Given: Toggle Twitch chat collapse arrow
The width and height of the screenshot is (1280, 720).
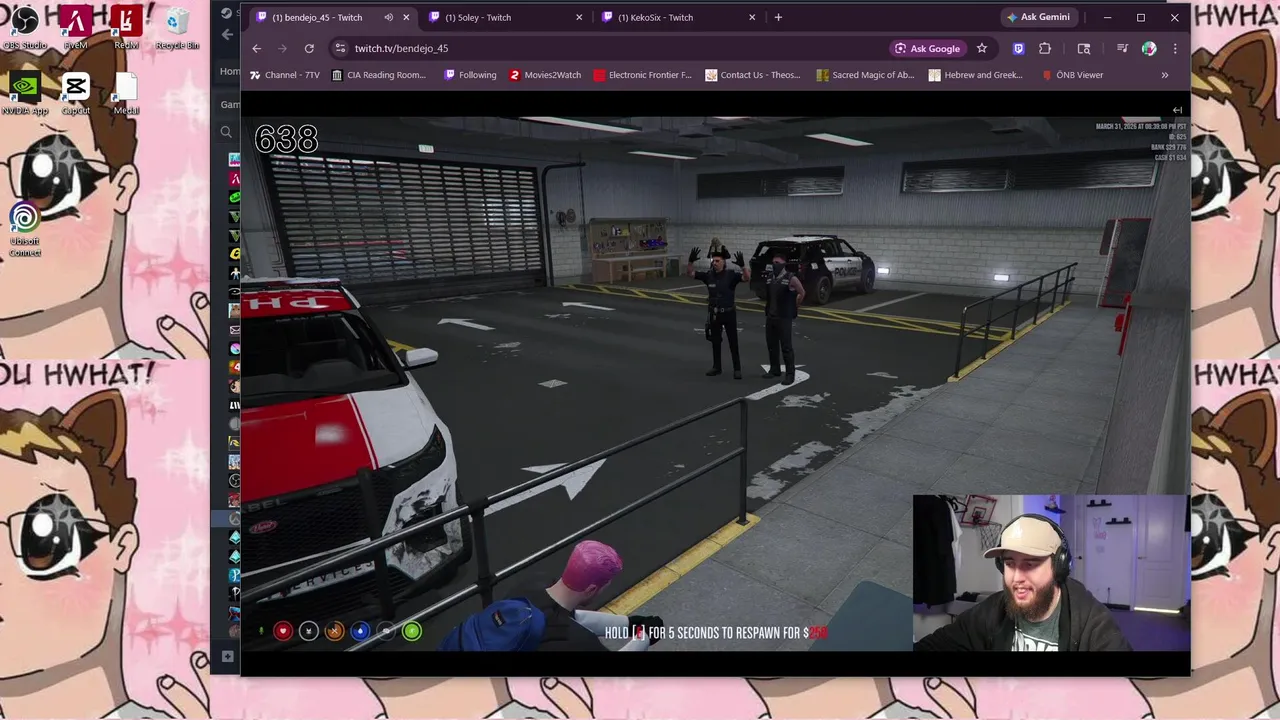Looking at the screenshot, I should tap(1177, 110).
